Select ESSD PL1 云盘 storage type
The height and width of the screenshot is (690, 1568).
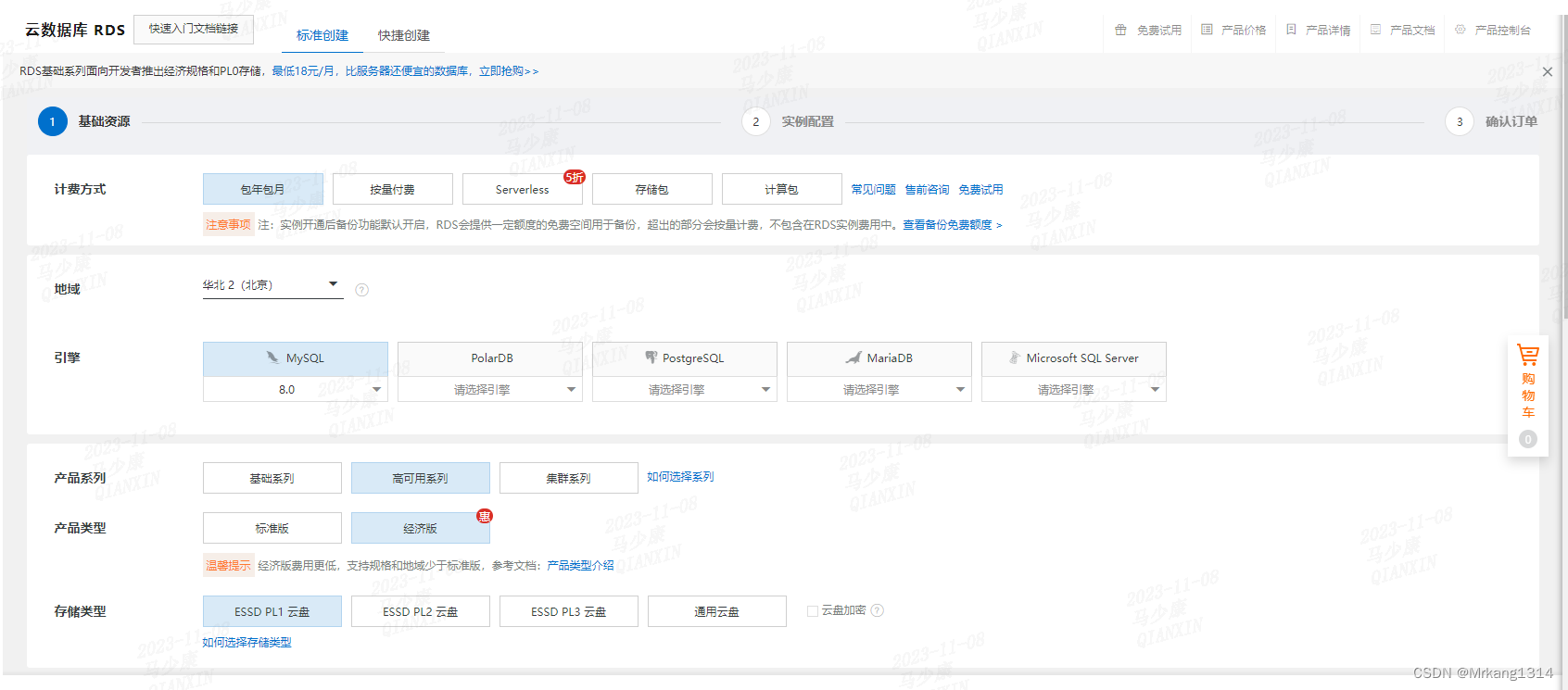click(x=272, y=611)
